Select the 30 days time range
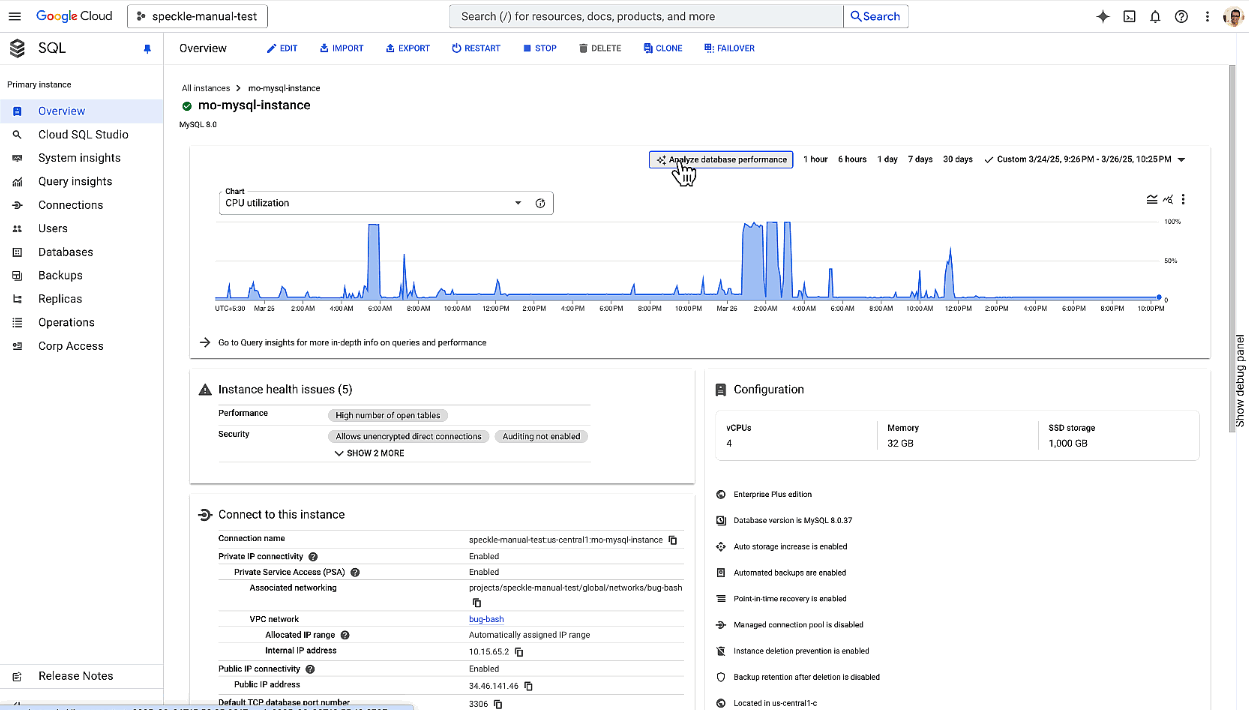The image size is (1249, 710). coord(957,159)
